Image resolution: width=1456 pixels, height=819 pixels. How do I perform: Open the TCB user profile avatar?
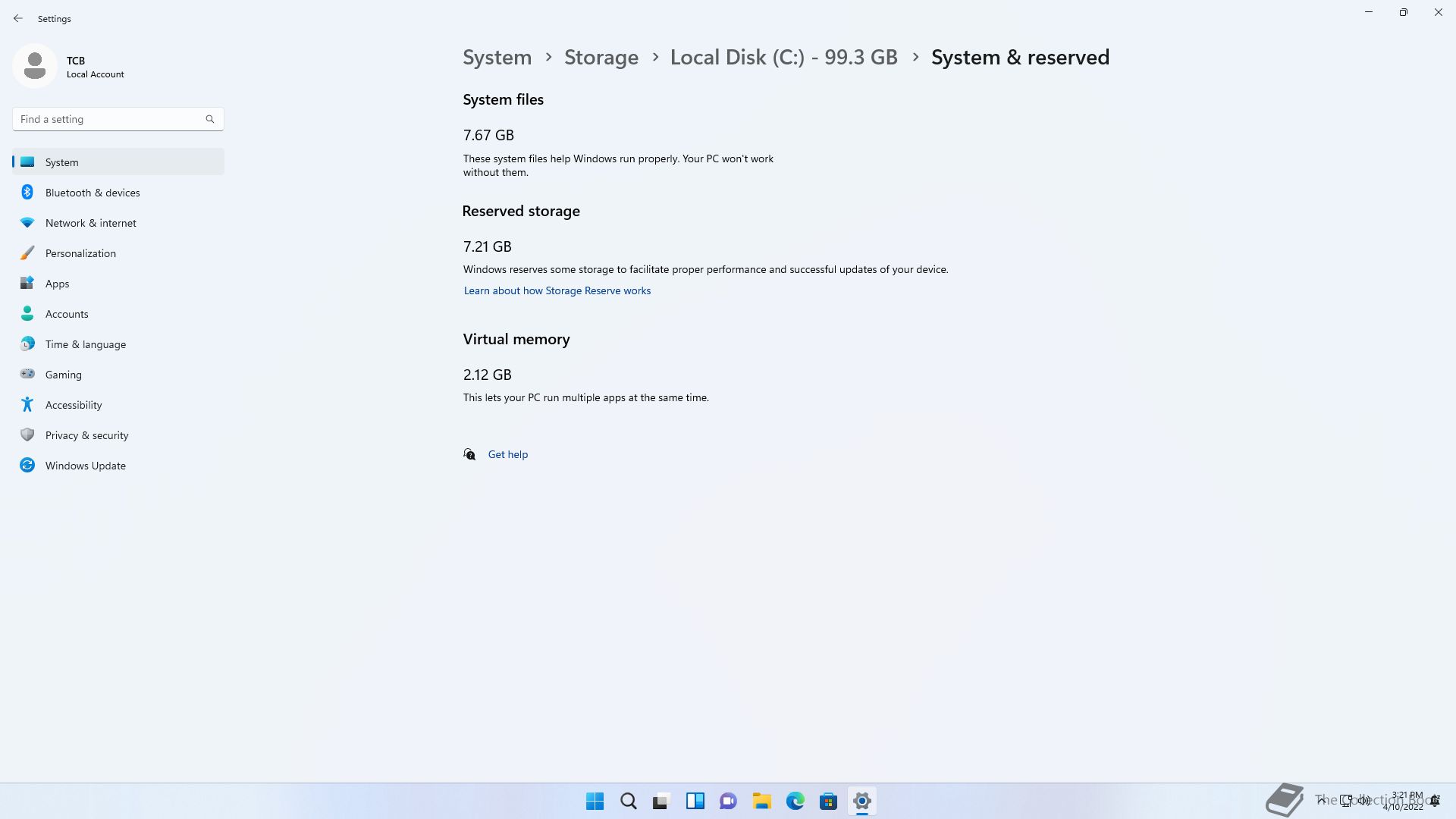coord(35,66)
